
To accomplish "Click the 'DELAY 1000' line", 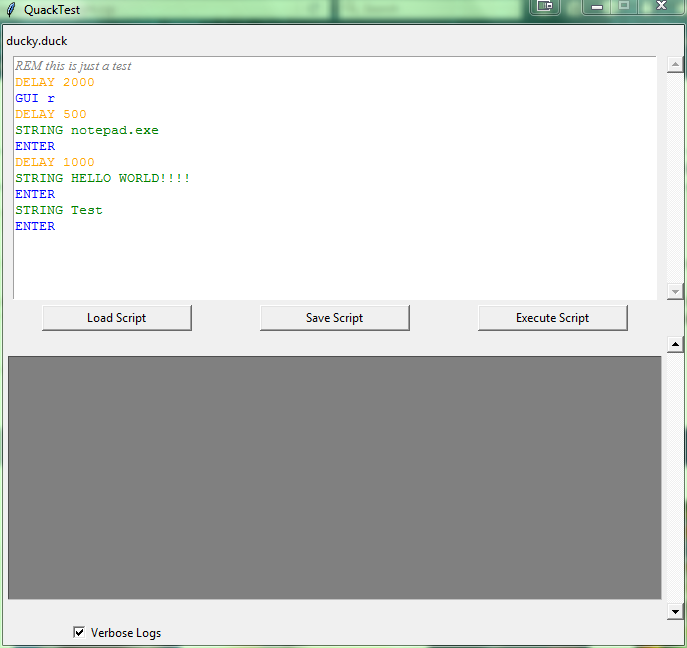I will pos(55,162).
